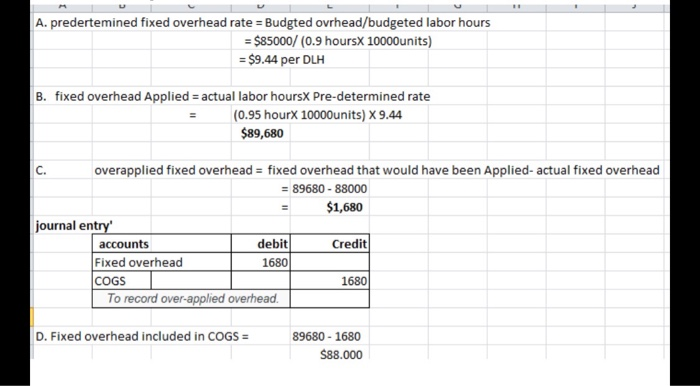Click the empty credit cell in Fixed overhead row
The image size is (700, 386).
pyautogui.click(x=329, y=262)
